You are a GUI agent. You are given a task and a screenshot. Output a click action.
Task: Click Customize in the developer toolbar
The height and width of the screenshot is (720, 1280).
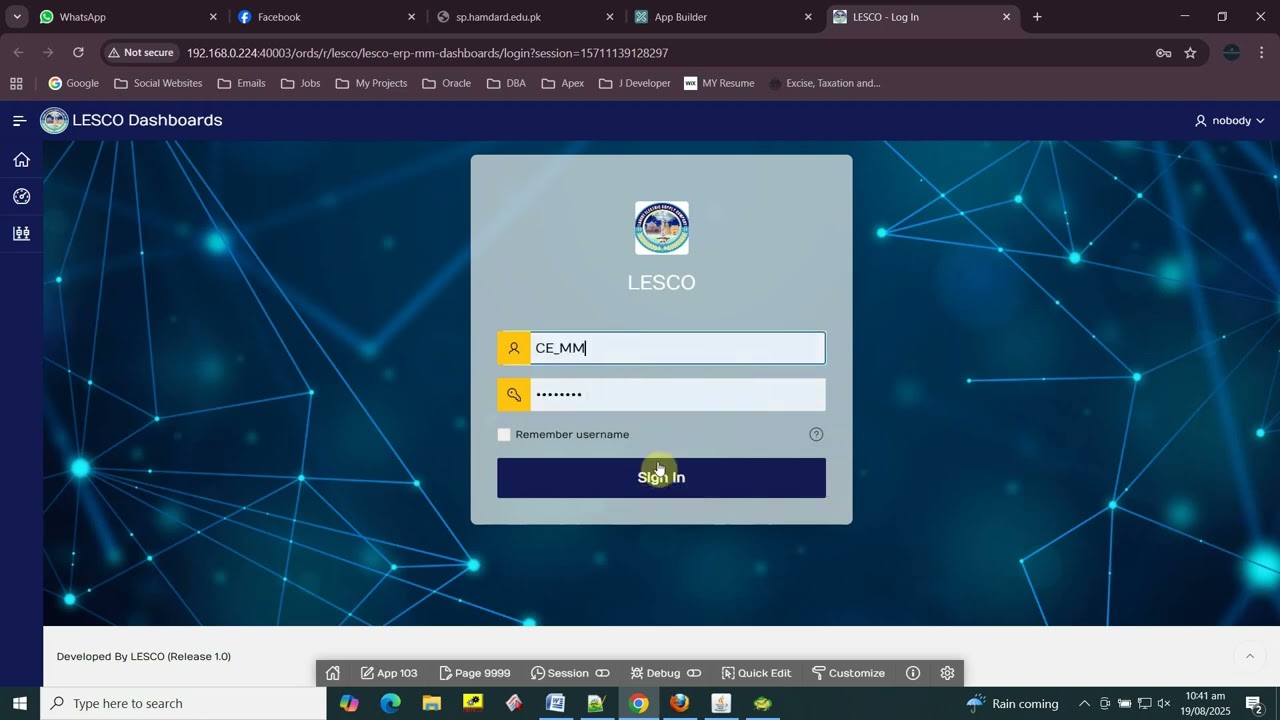point(848,673)
